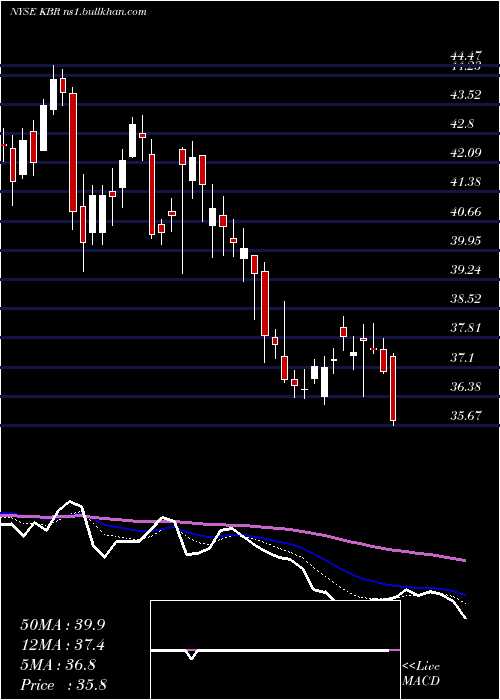Image resolution: width=500 pixels, height=700 pixels.
Task: Select the 39.24 price level label
Action: click(x=466, y=270)
